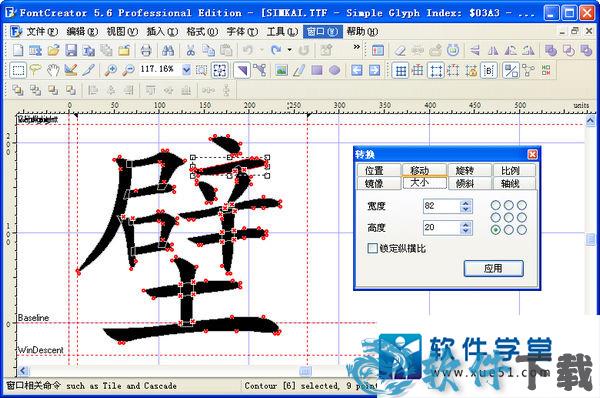Decrease 宽度 value with down stepper

(x=466, y=209)
